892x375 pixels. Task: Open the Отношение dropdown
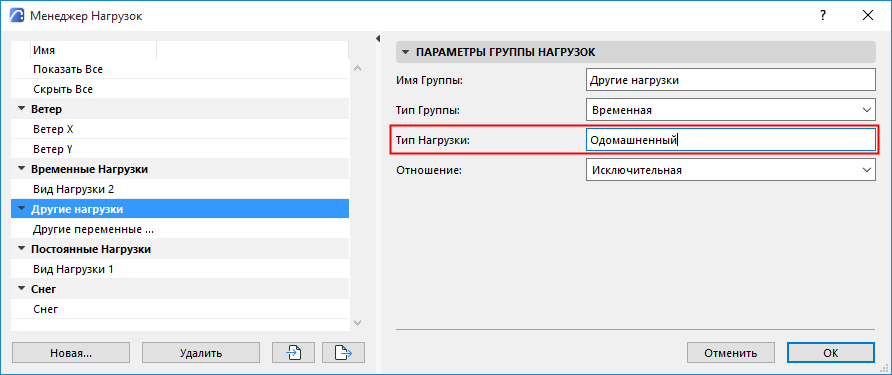click(x=730, y=170)
